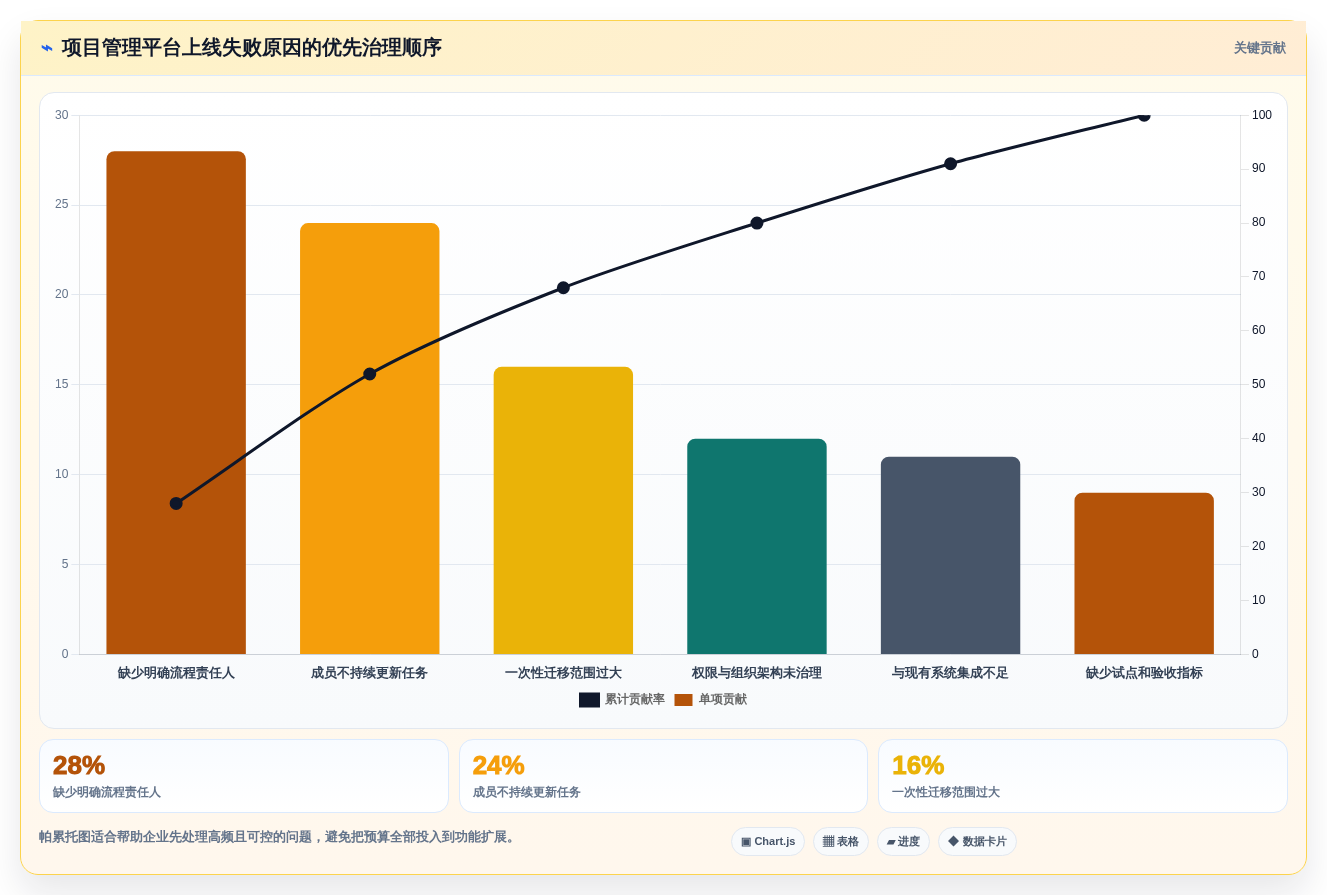Click the lightning icon beside the title
The image size is (1327, 895).
(47, 48)
